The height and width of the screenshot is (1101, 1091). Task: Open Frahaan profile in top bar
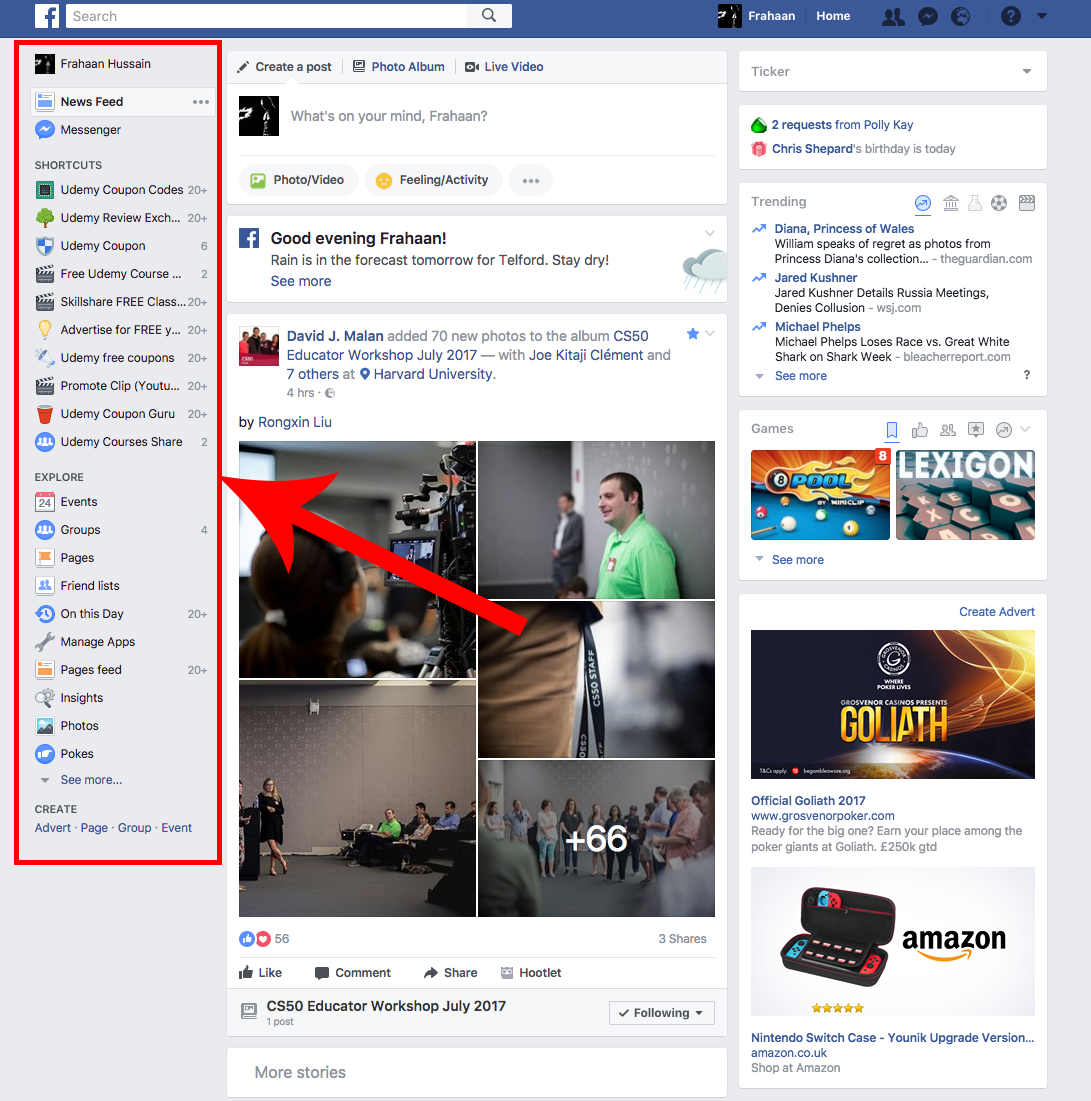point(757,16)
